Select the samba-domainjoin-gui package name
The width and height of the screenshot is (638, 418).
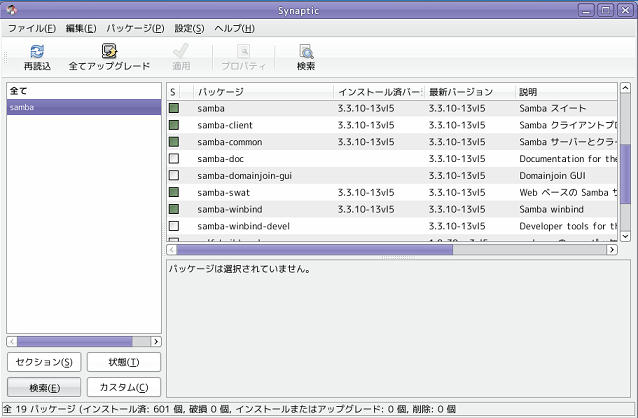[x=245, y=176]
